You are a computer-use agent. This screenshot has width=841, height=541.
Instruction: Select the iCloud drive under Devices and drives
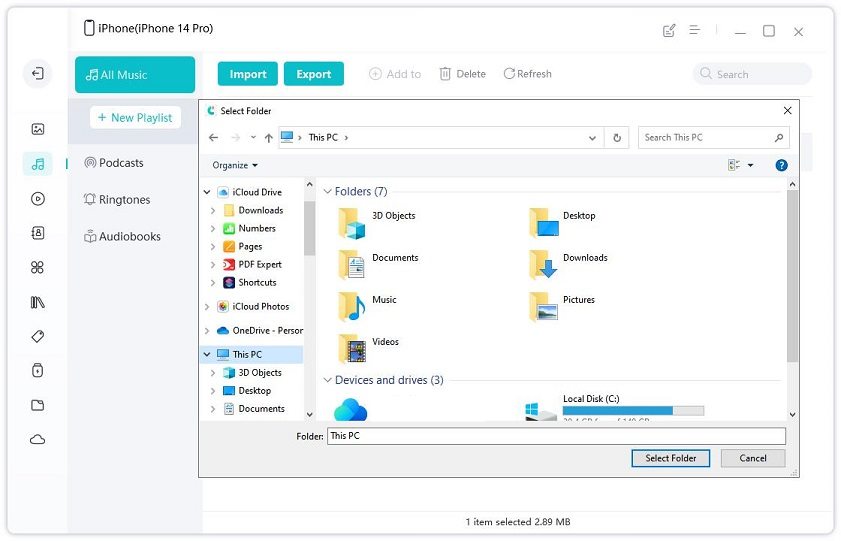coord(350,409)
